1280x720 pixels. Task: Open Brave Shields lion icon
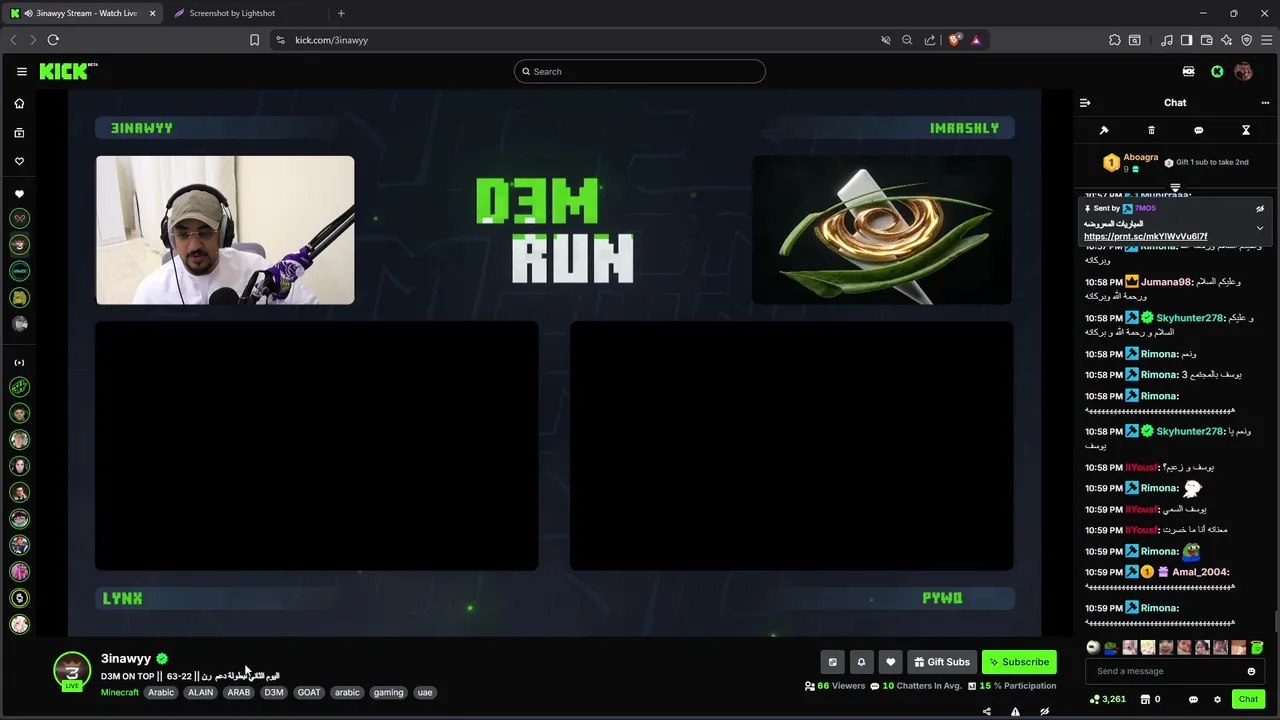coord(955,40)
